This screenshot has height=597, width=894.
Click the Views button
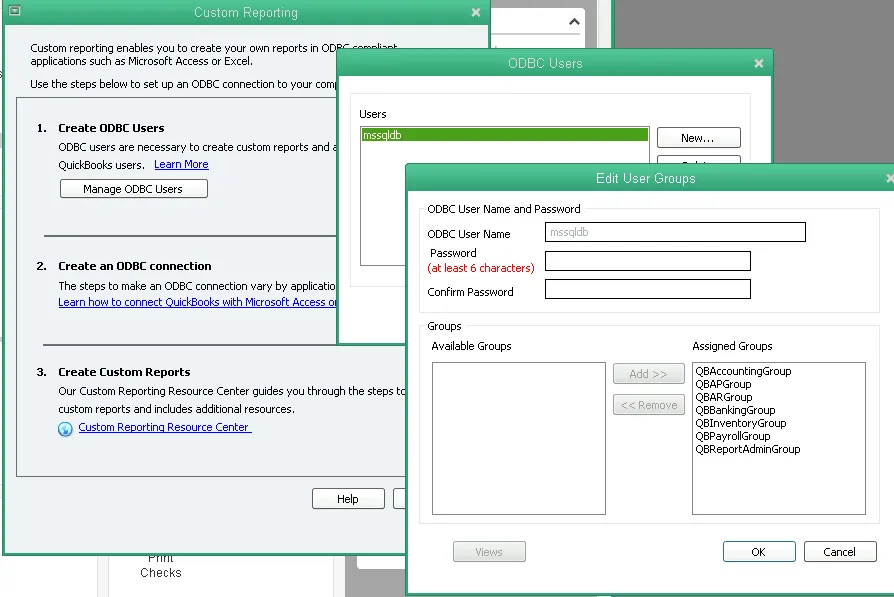coord(489,552)
